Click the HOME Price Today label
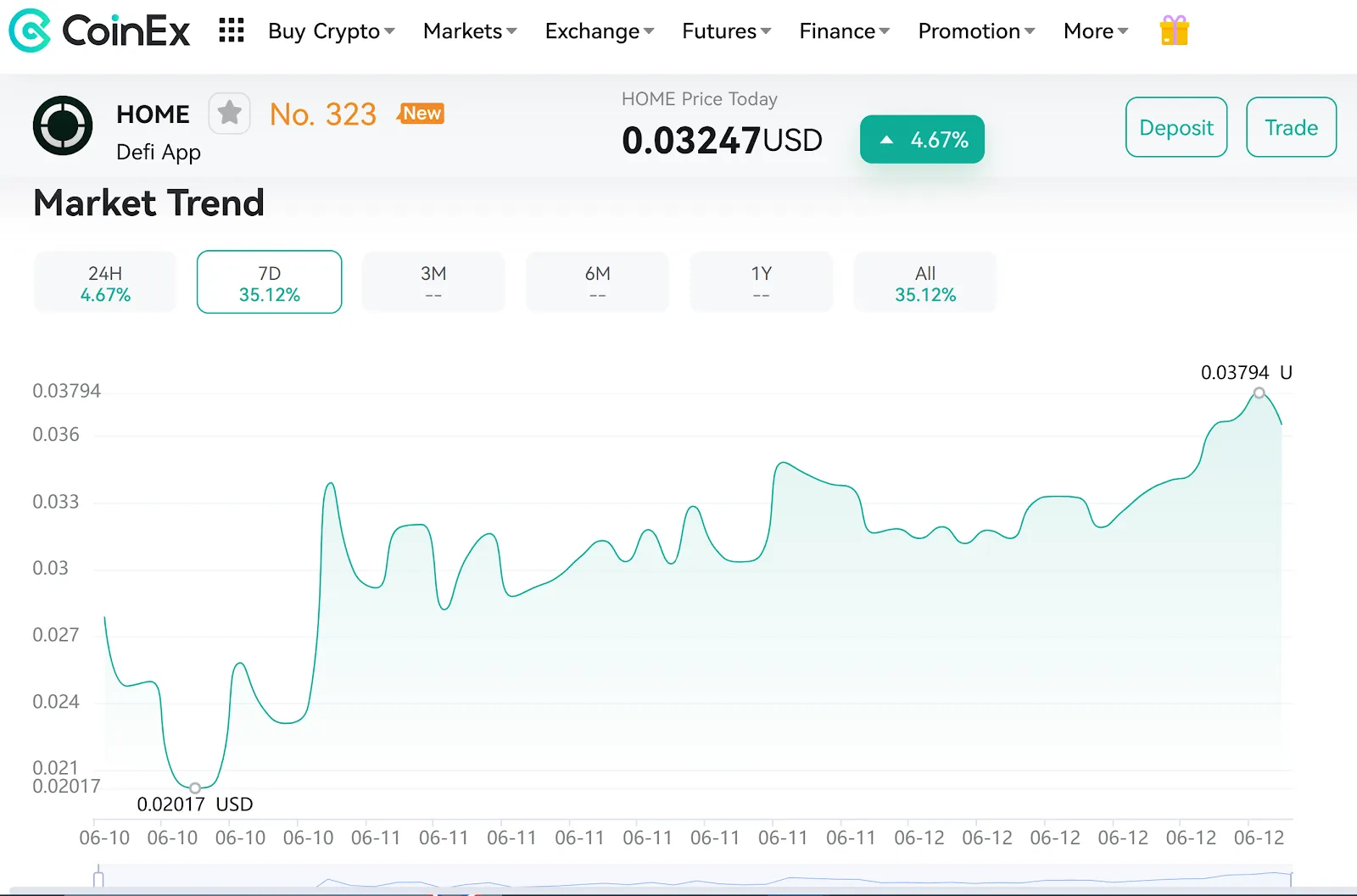The height and width of the screenshot is (896, 1357). tap(700, 99)
